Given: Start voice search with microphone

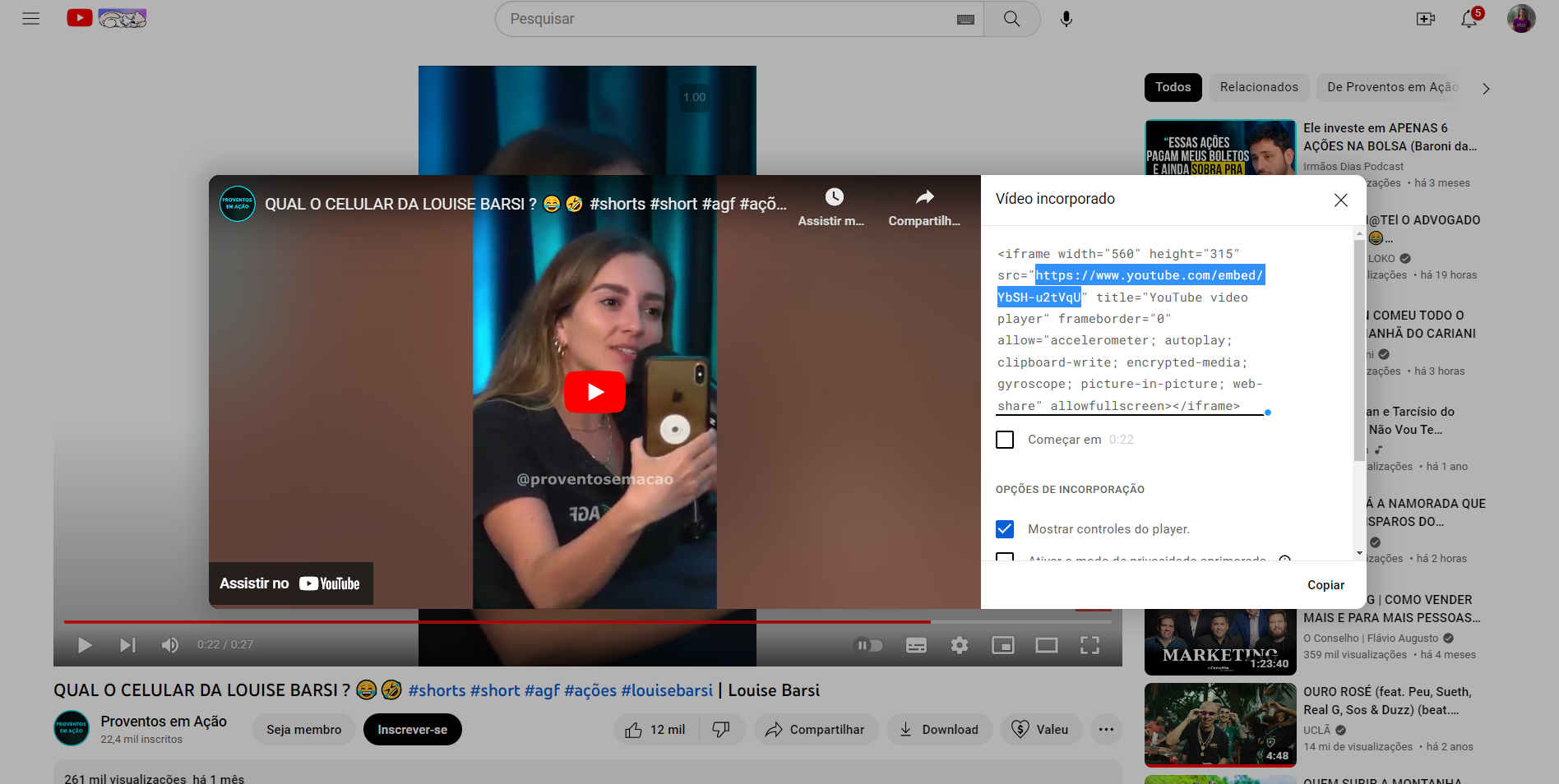Looking at the screenshot, I should click(1066, 19).
